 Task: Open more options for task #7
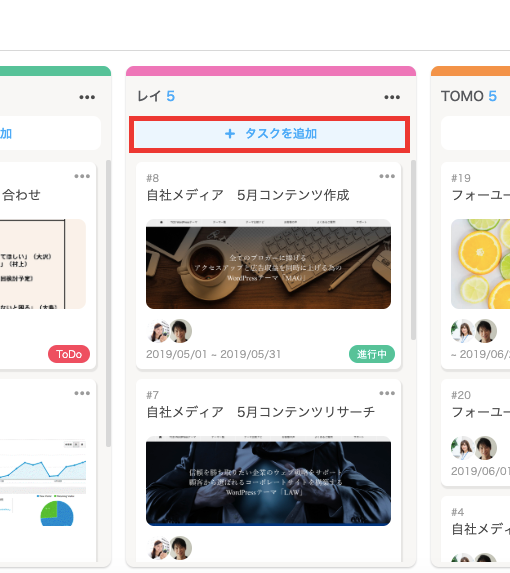[387, 393]
